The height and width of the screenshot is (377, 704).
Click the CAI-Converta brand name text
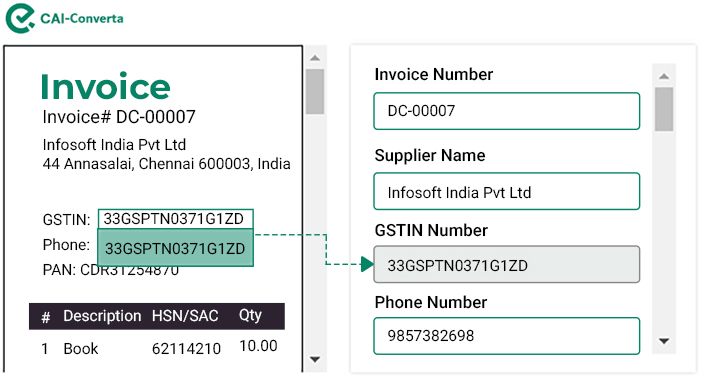click(82, 18)
